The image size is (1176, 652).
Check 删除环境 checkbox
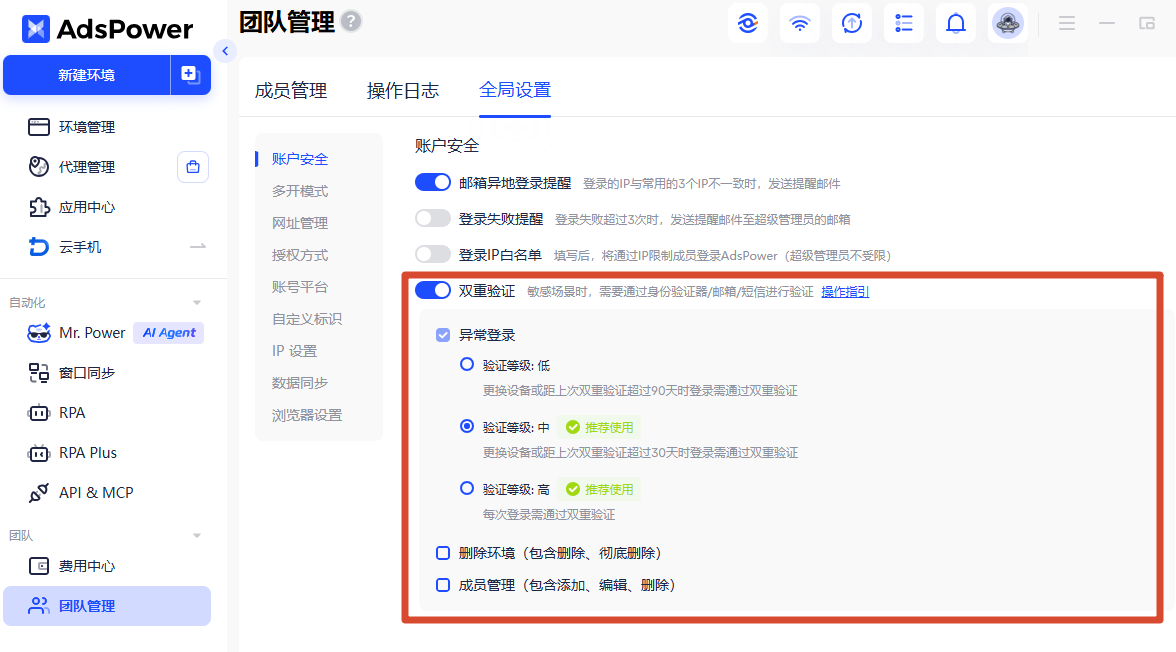pyautogui.click(x=443, y=553)
